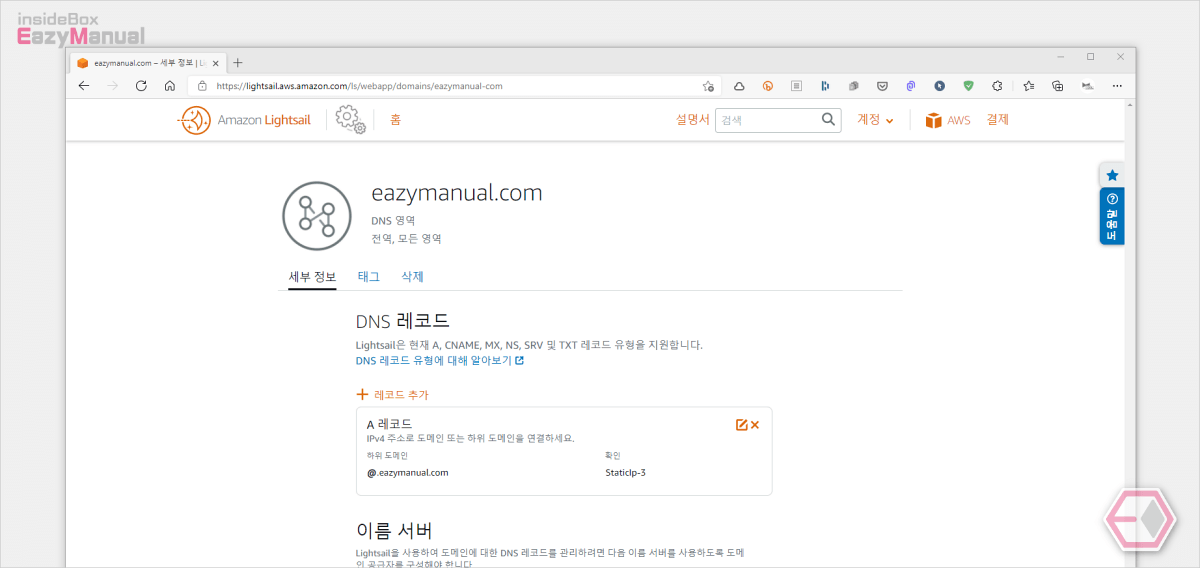Open the copy-pages extension icon

pyautogui.click(x=854, y=86)
